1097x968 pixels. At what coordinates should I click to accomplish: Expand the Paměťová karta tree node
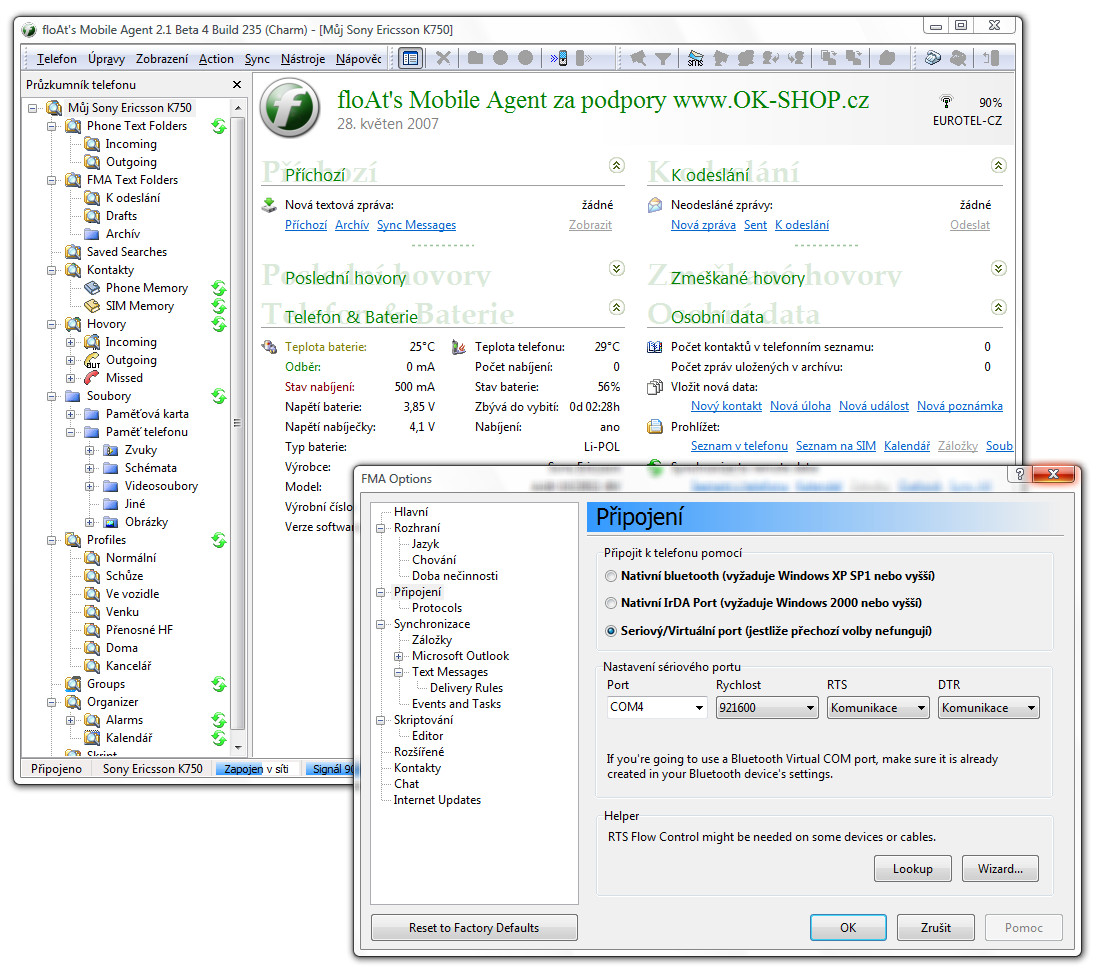[x=71, y=415]
